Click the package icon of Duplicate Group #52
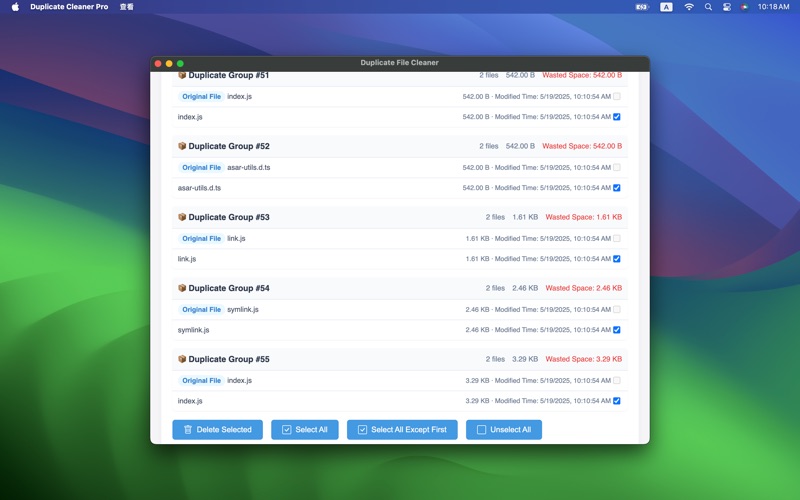 pos(182,146)
